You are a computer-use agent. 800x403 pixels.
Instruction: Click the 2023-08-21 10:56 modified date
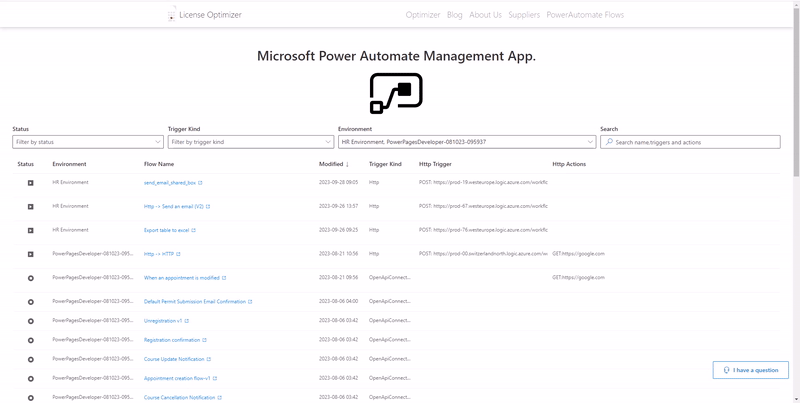(338, 254)
